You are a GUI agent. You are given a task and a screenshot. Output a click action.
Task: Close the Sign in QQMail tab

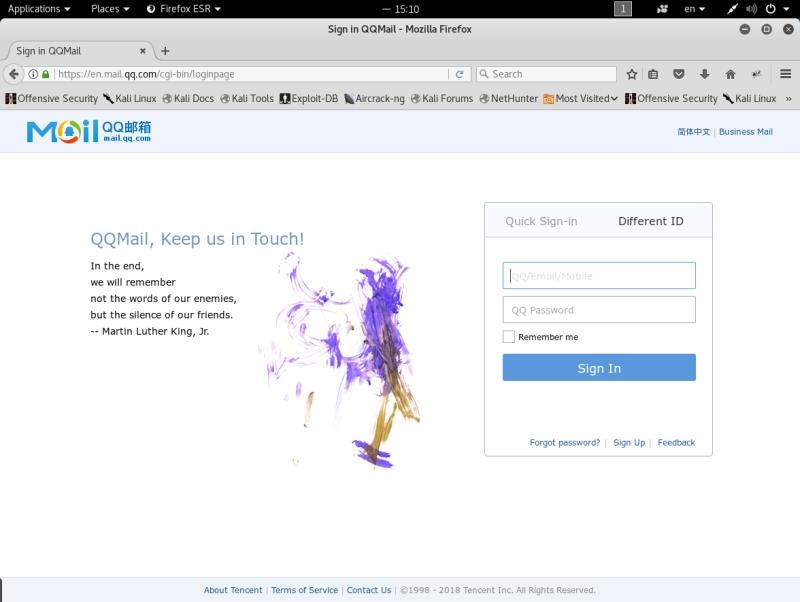point(143,51)
